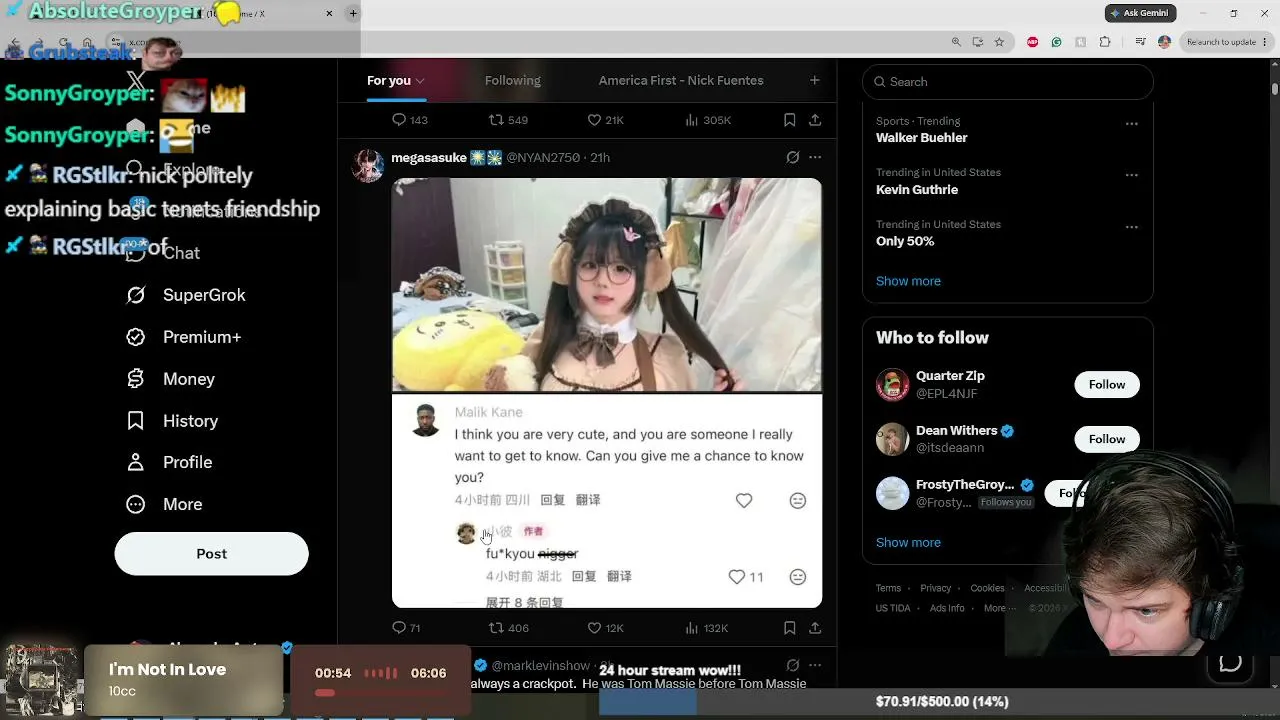Close the current browser tab
The height and width of the screenshot is (720, 1280).
tap(329, 13)
